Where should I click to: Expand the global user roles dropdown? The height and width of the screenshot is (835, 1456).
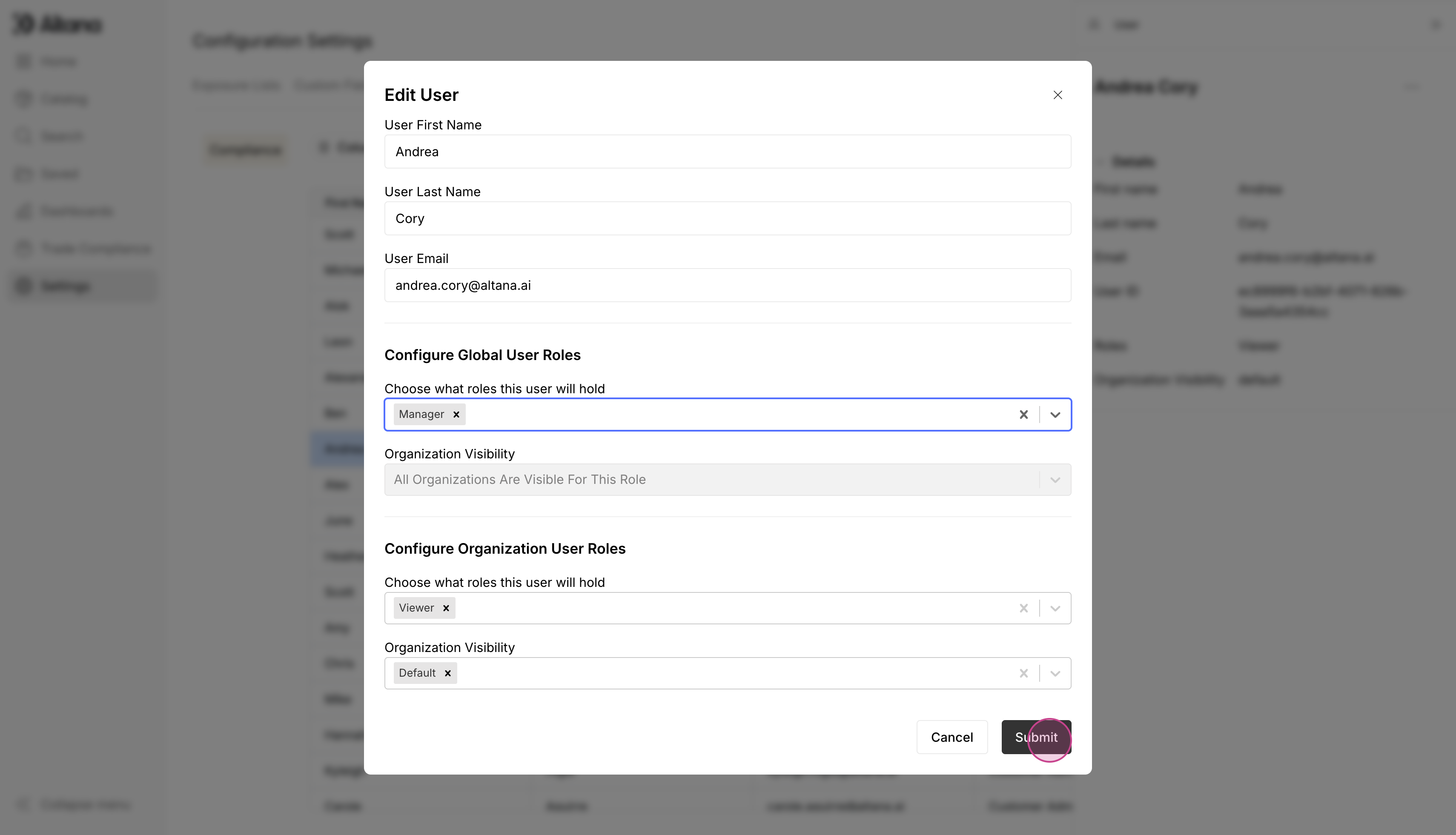(1055, 414)
